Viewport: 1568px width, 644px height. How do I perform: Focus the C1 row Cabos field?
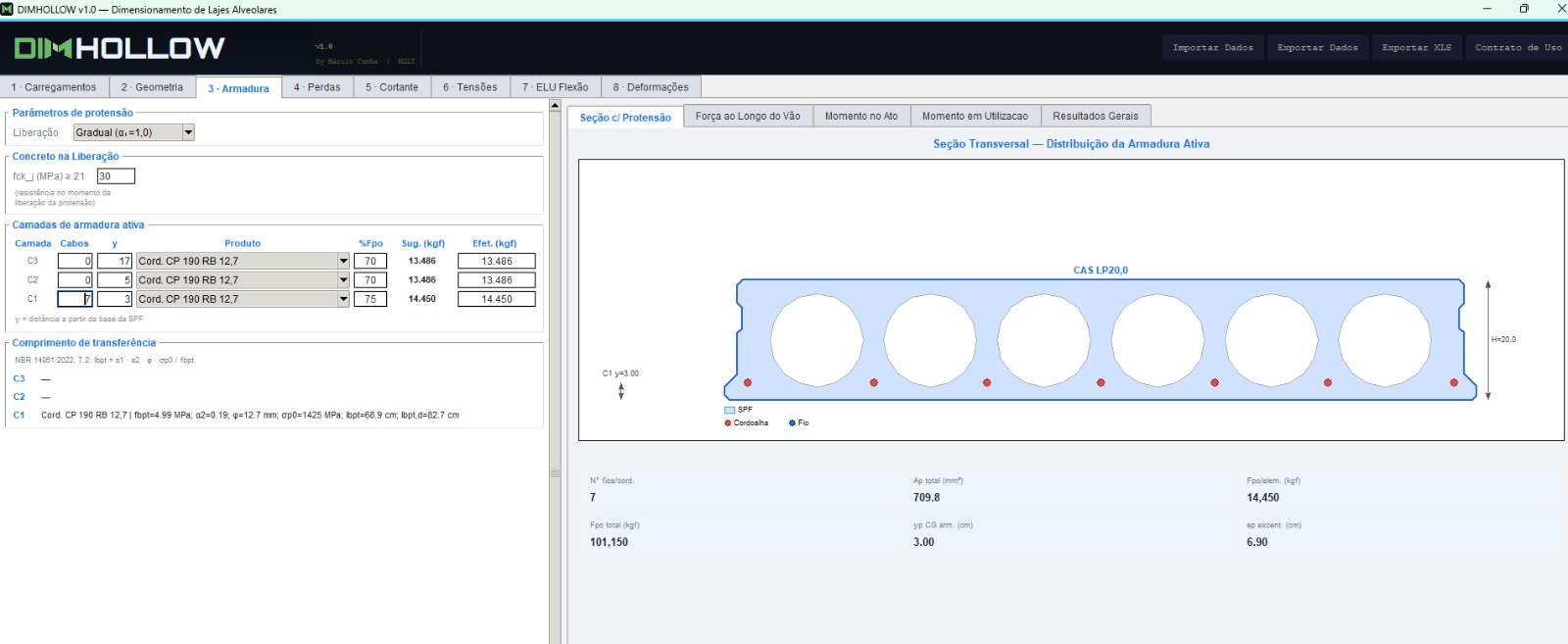click(74, 299)
